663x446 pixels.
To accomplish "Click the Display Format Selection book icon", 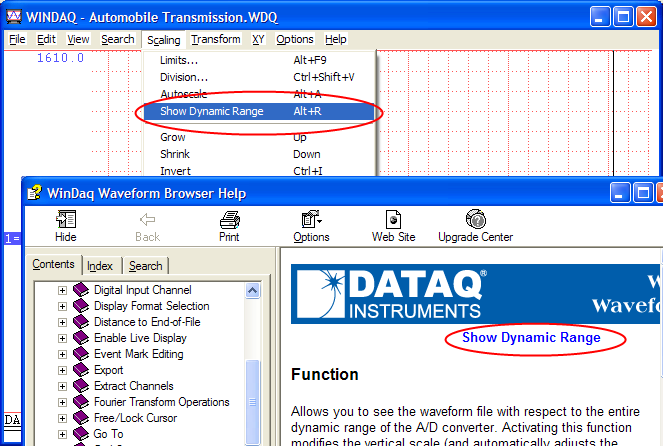I will tap(81, 306).
